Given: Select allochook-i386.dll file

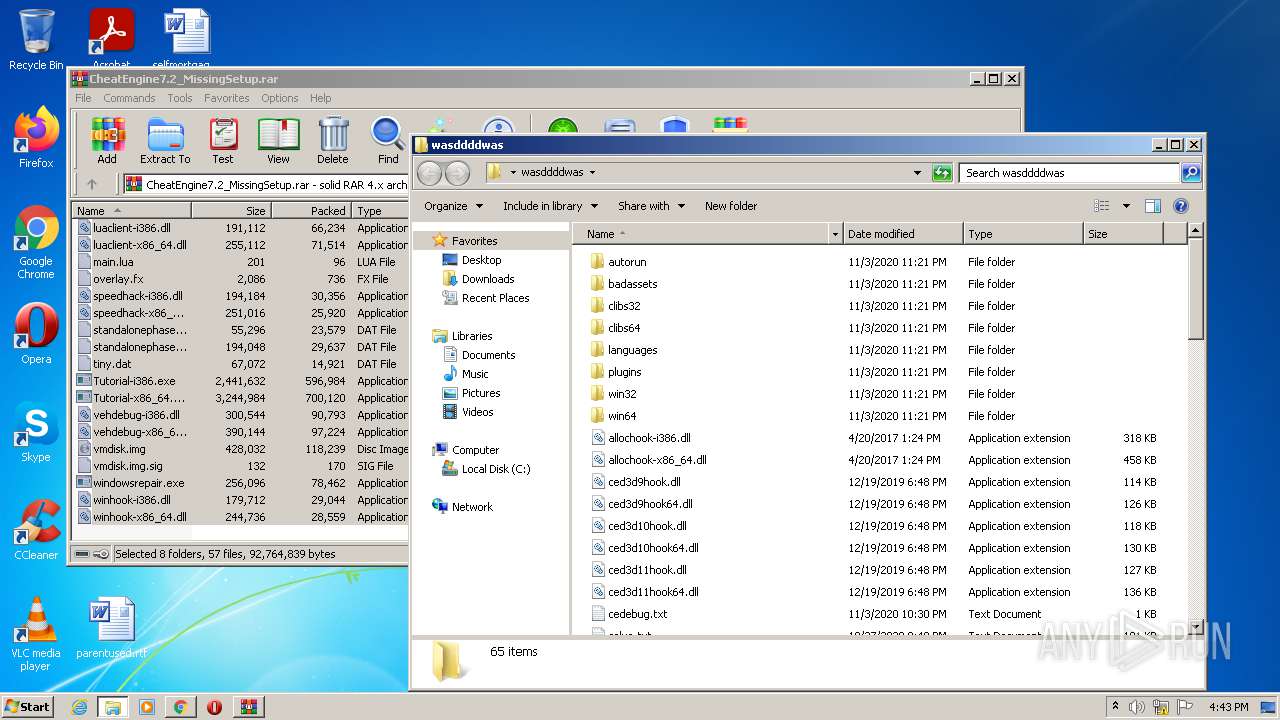Looking at the screenshot, I should pos(649,438).
